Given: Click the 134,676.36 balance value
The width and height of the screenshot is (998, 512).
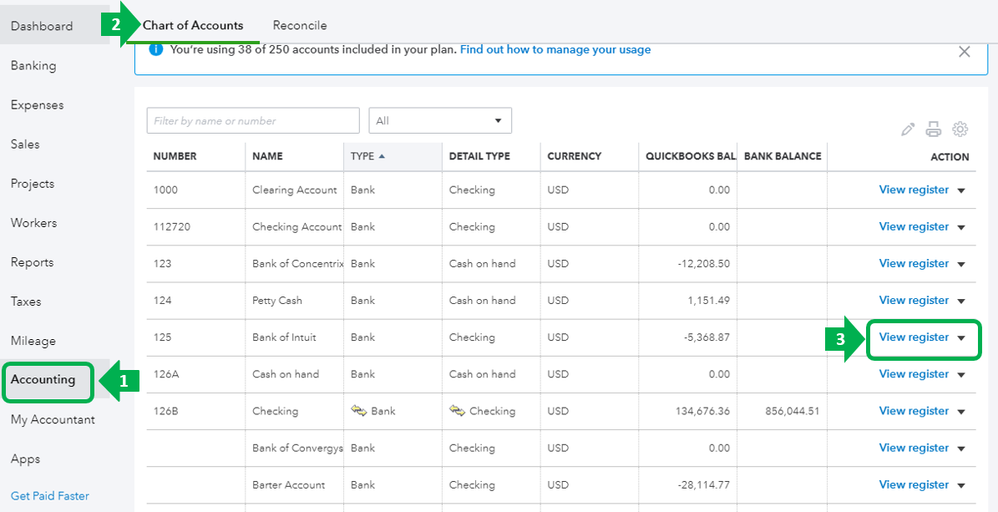Looking at the screenshot, I should click(x=703, y=411).
